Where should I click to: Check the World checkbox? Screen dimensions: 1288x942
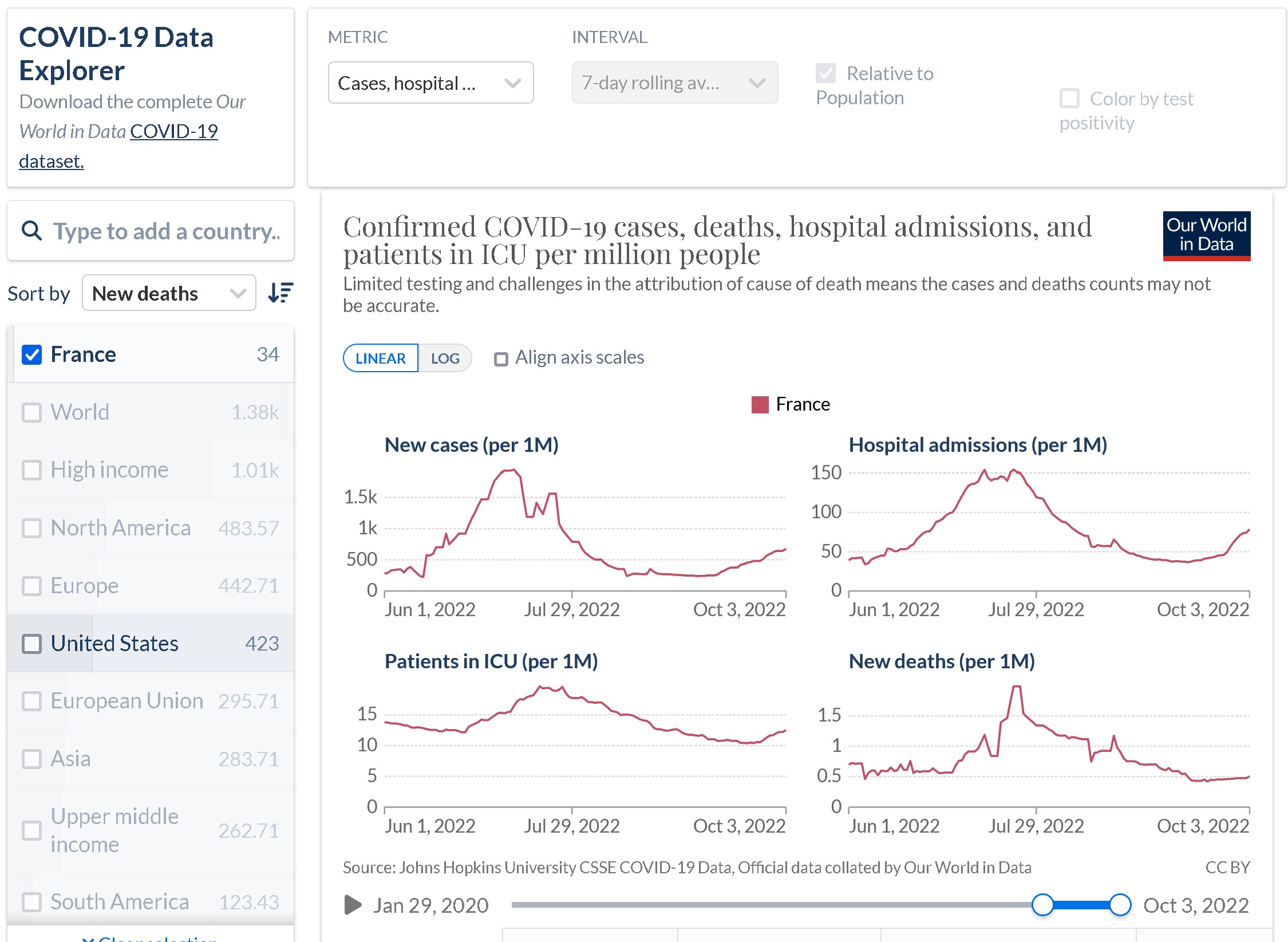(x=31, y=412)
